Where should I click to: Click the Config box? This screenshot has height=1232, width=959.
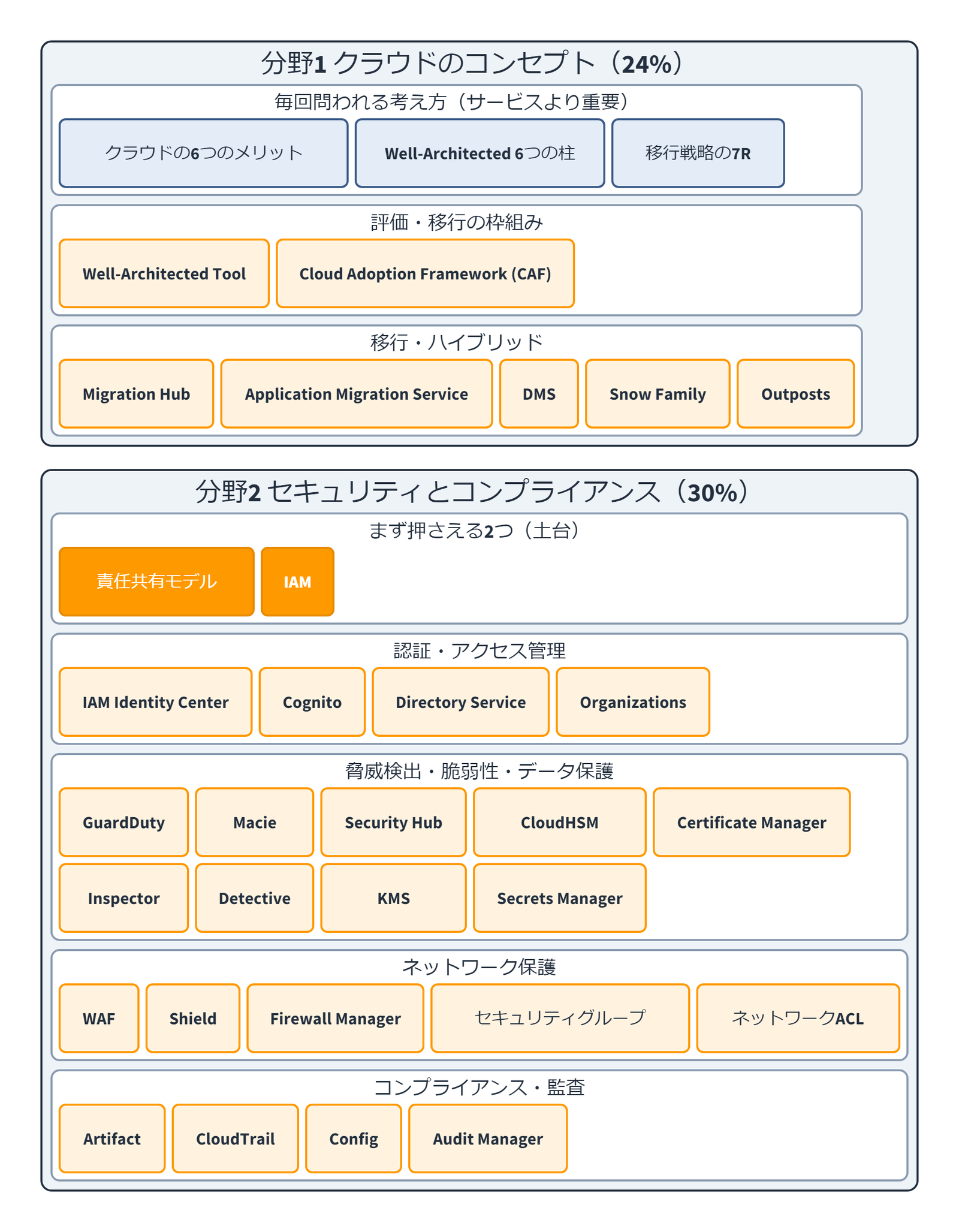click(x=354, y=1138)
